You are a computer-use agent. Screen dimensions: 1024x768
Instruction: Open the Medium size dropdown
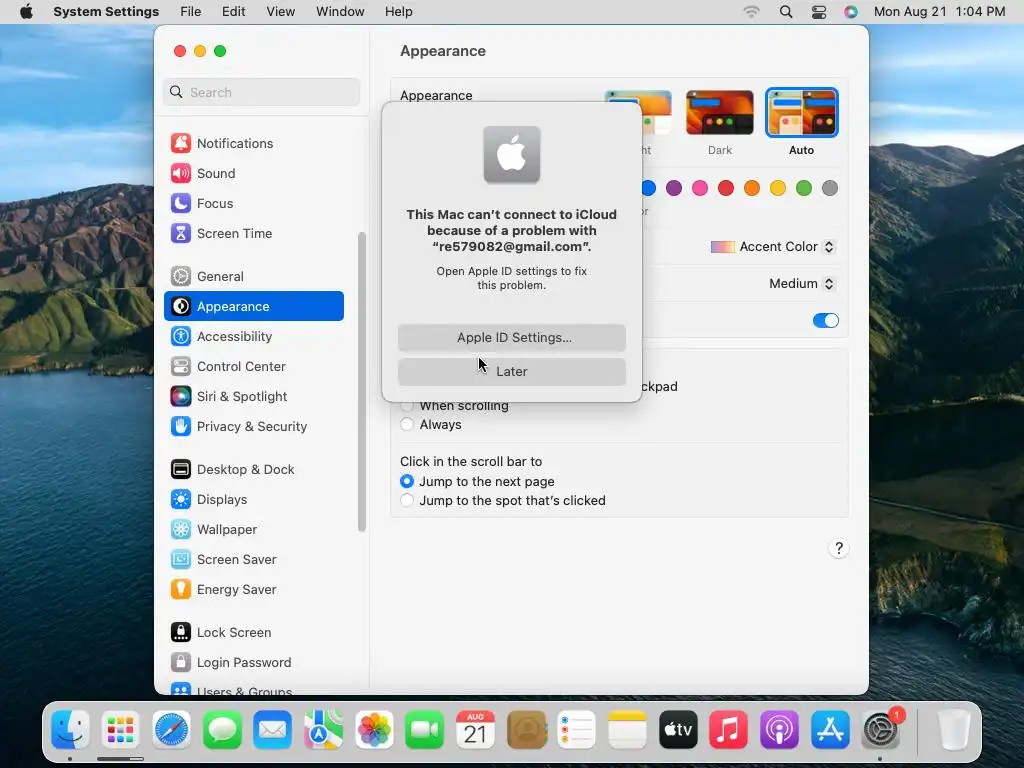pyautogui.click(x=801, y=283)
